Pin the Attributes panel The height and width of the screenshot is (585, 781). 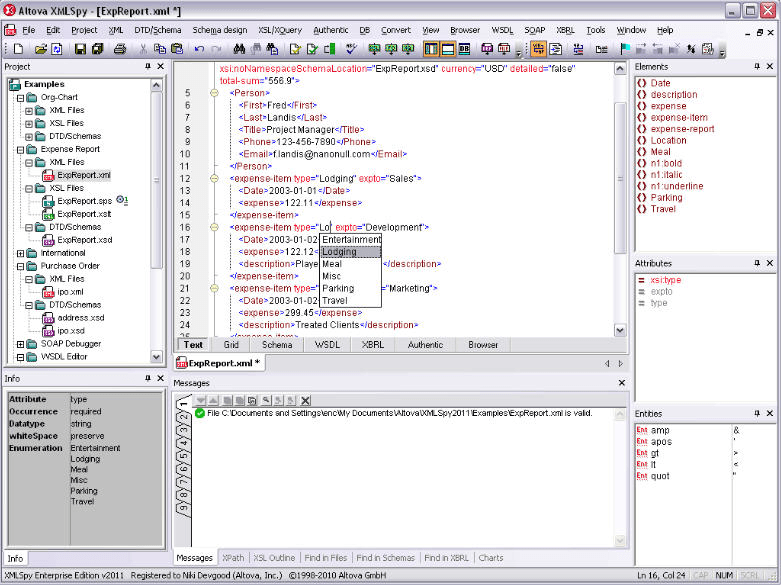(x=757, y=263)
